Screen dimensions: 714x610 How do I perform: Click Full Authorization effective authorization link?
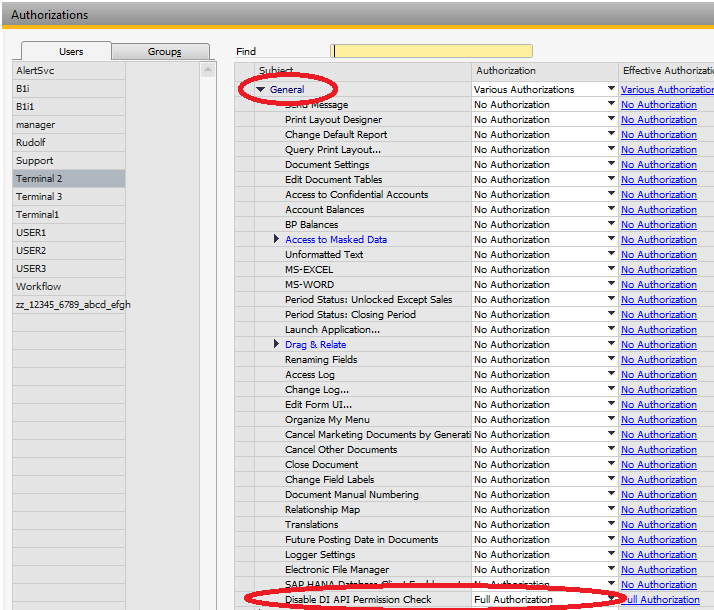[x=661, y=600]
